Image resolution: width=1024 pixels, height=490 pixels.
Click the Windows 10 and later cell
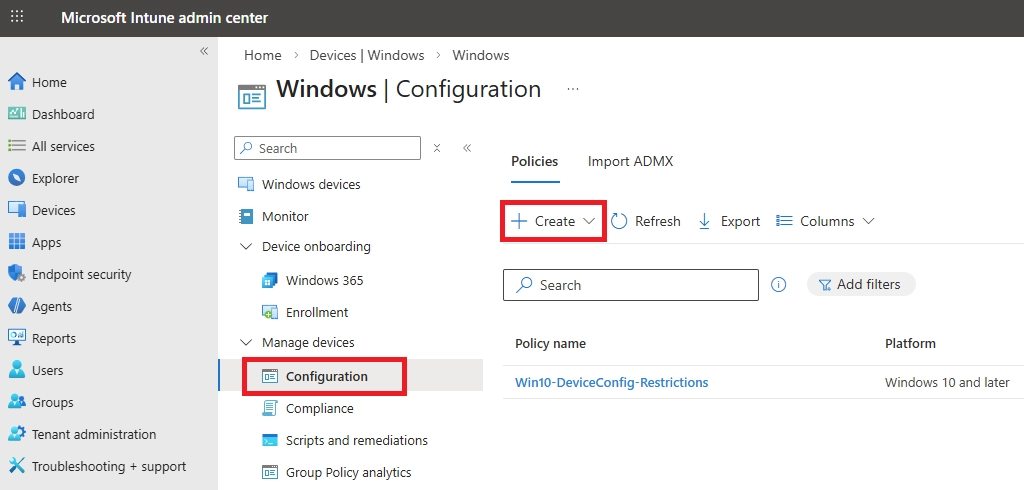pyautogui.click(x=947, y=382)
